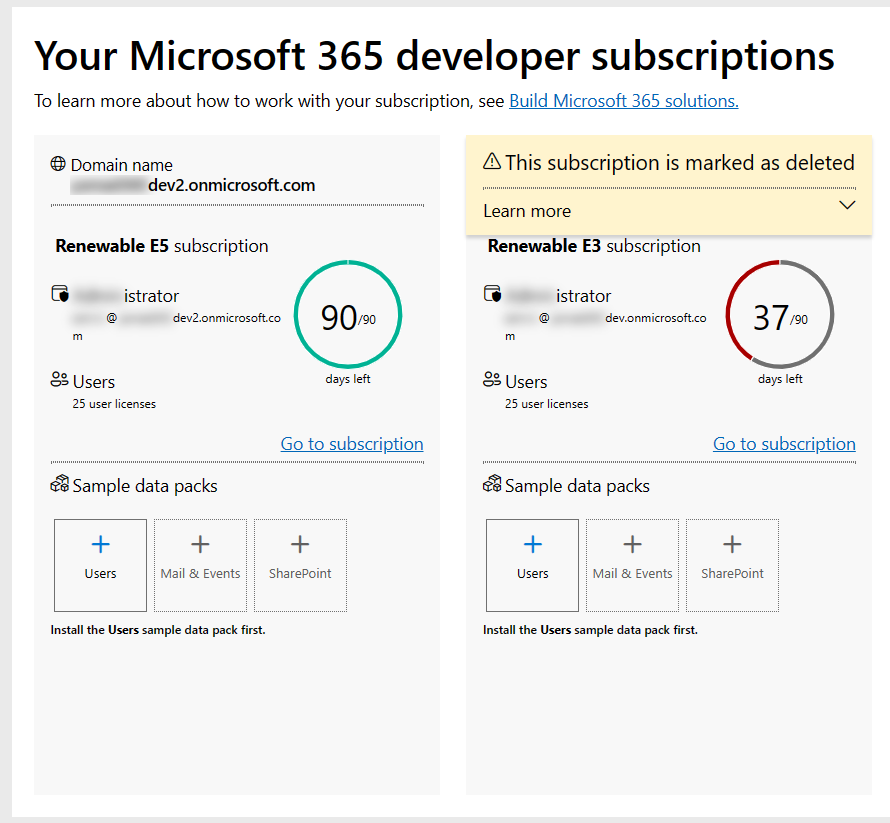Install the Mail & Events pack on E5

[200, 565]
